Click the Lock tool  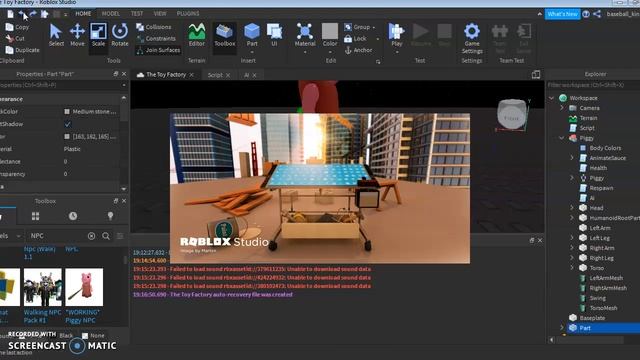pyautogui.click(x=355, y=38)
